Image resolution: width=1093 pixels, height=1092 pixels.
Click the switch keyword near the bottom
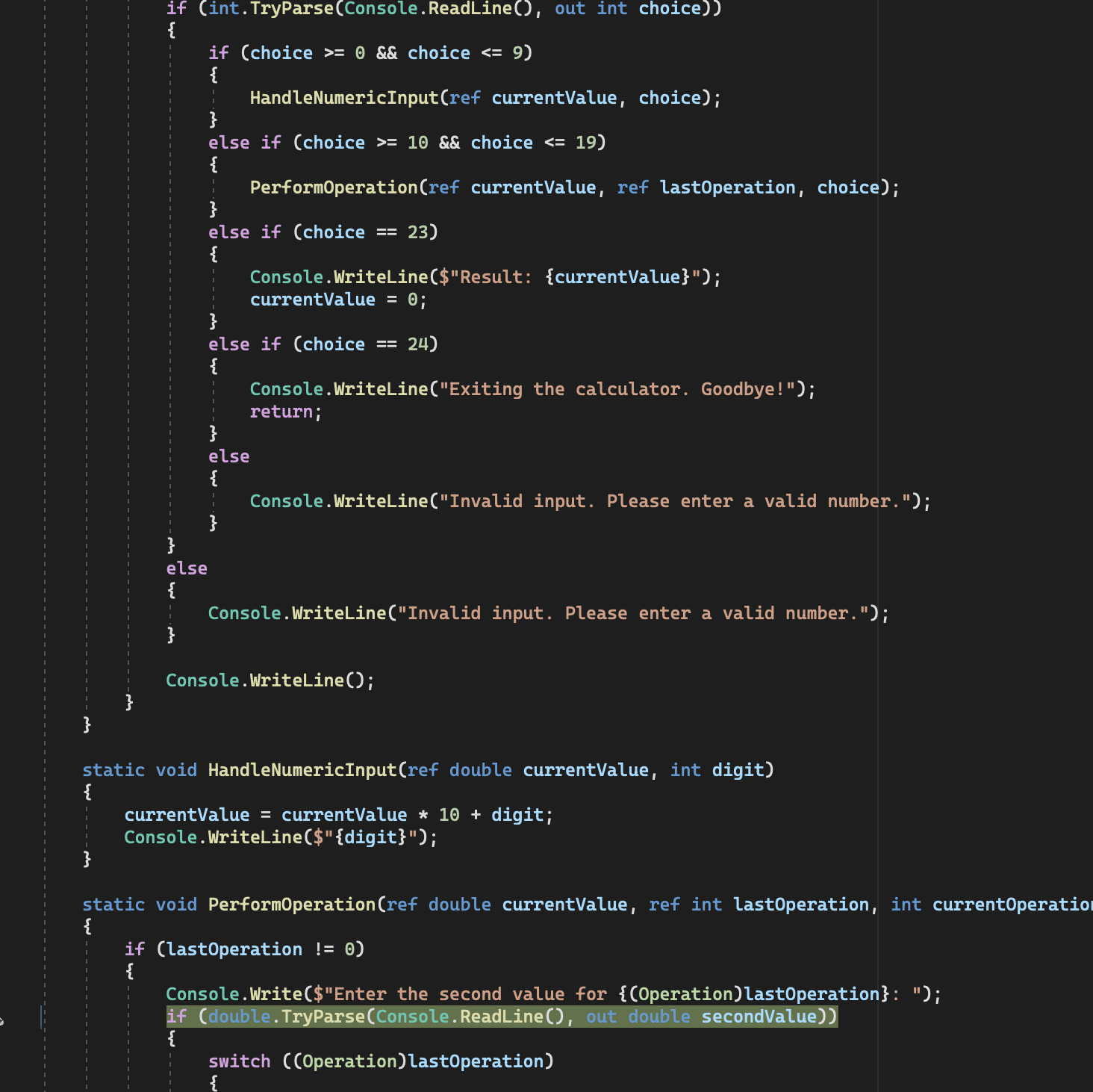click(239, 1061)
